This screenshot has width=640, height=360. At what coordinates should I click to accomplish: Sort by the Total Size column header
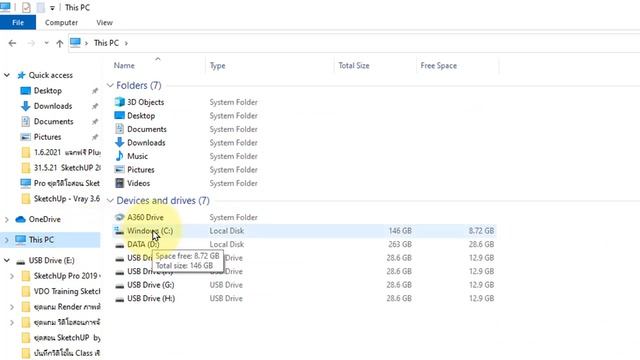tap(354, 65)
